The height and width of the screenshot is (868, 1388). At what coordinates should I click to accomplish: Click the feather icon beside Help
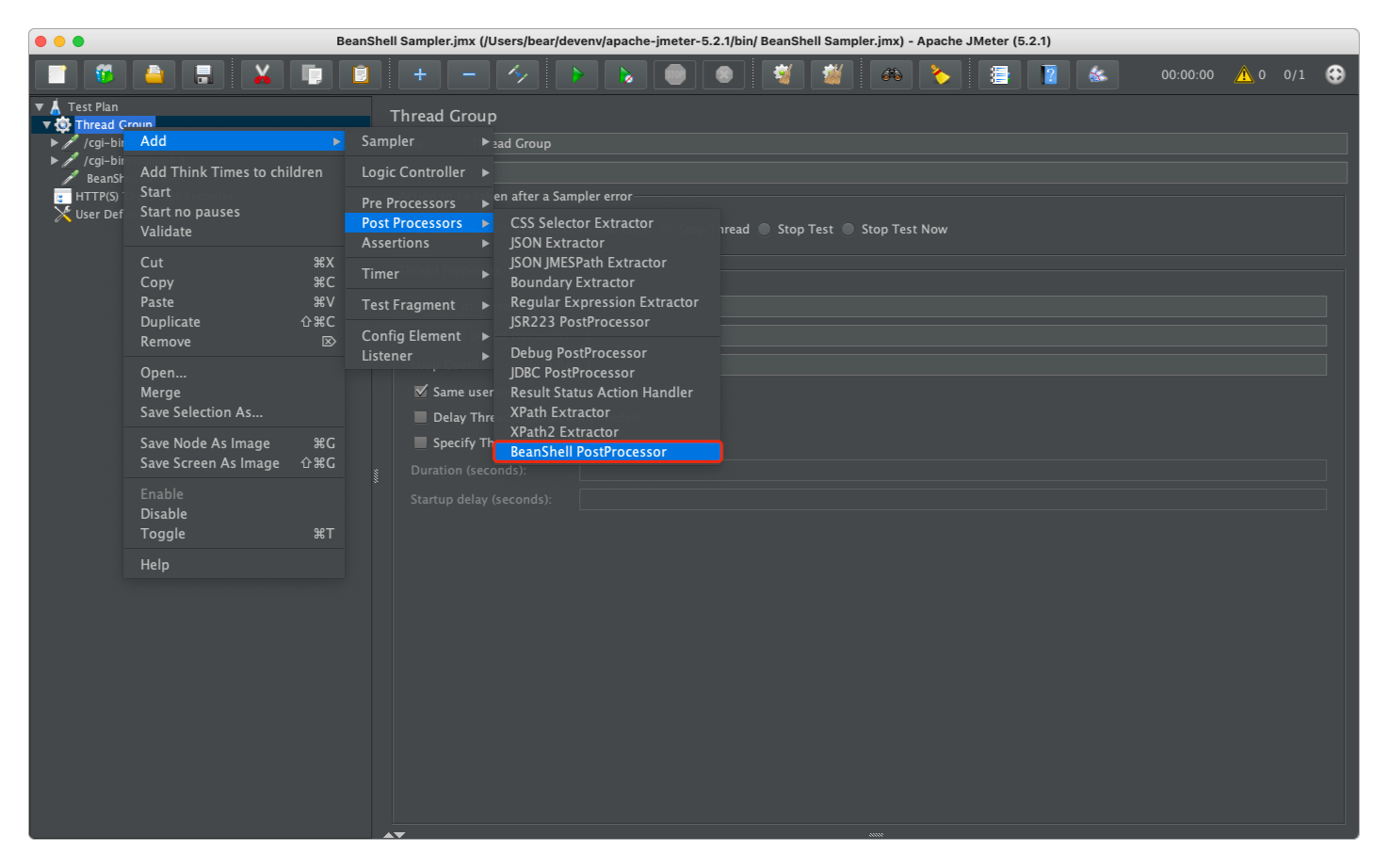(x=1098, y=74)
